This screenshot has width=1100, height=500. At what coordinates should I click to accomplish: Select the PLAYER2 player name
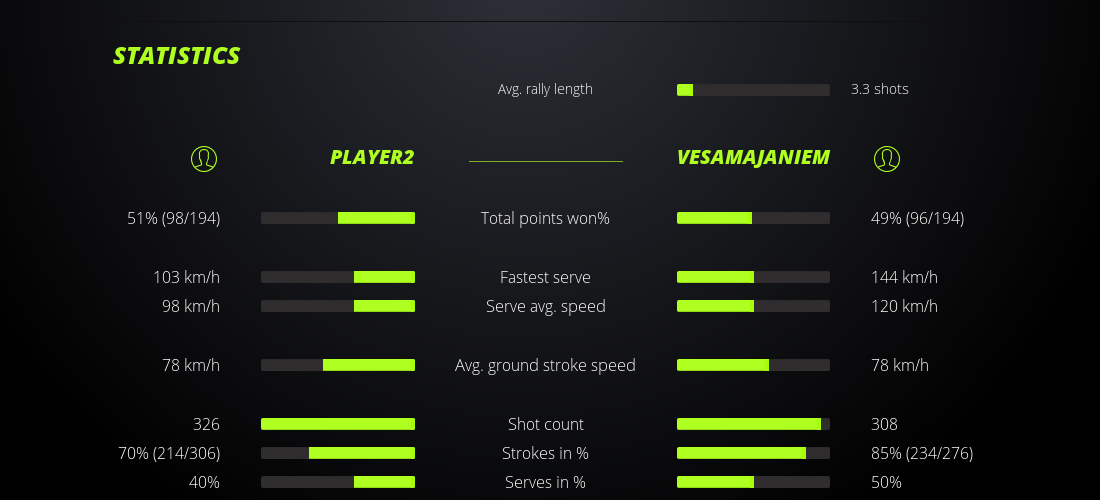[x=372, y=157]
